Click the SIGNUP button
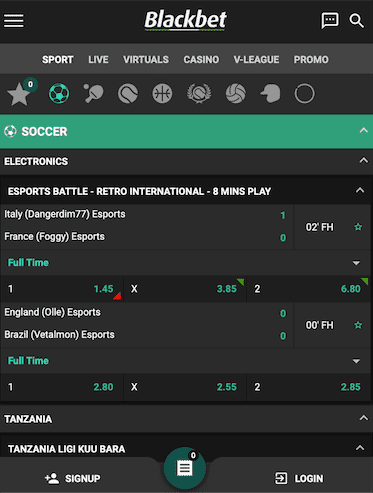The width and height of the screenshot is (373, 493). [x=73, y=478]
